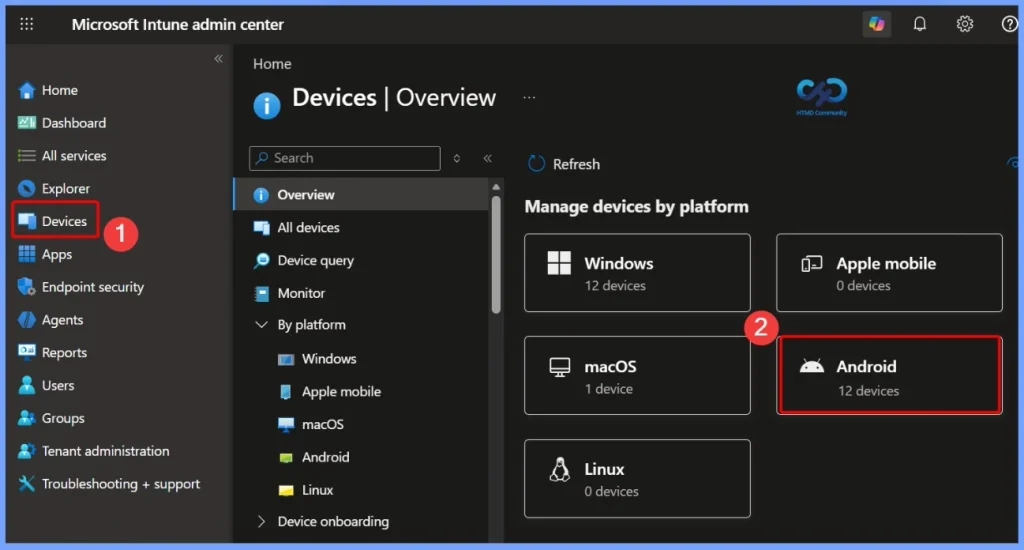The image size is (1024, 550).
Task: Collapse the left navigation sidebar
Action: click(218, 59)
